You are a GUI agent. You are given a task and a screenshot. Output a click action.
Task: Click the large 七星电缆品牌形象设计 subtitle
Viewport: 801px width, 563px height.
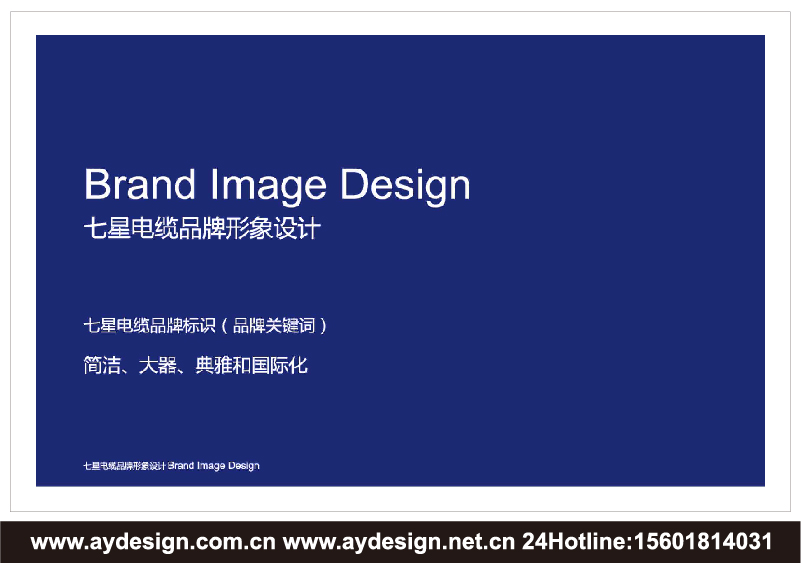(202, 228)
